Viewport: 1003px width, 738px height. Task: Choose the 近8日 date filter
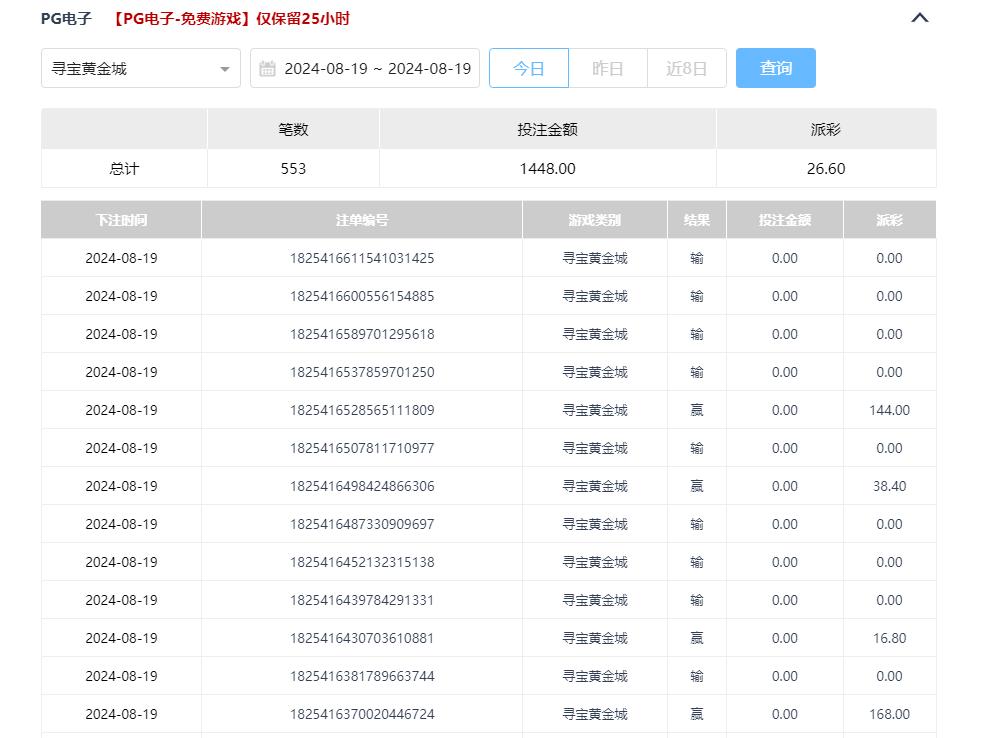686,69
